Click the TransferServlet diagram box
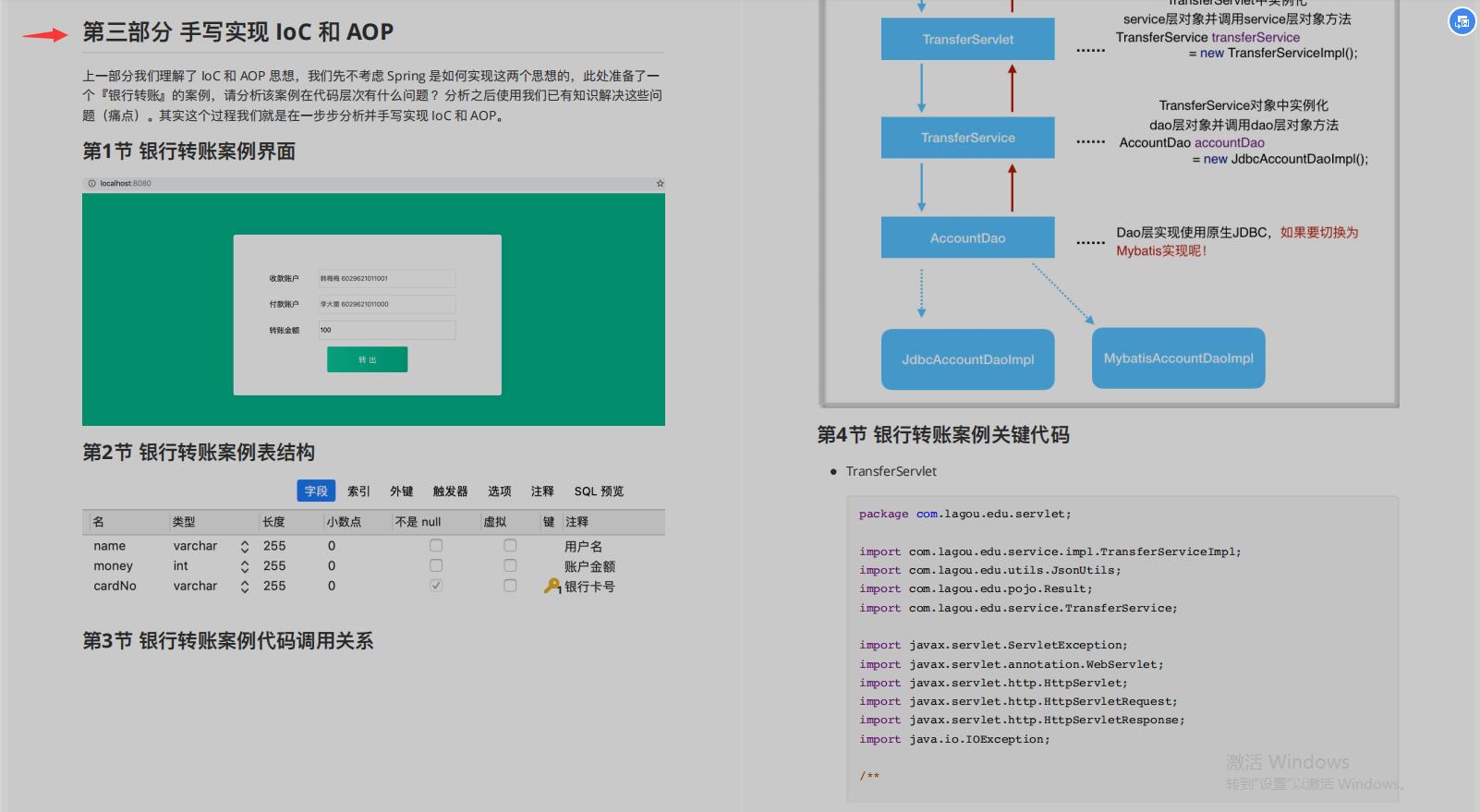 (x=967, y=40)
